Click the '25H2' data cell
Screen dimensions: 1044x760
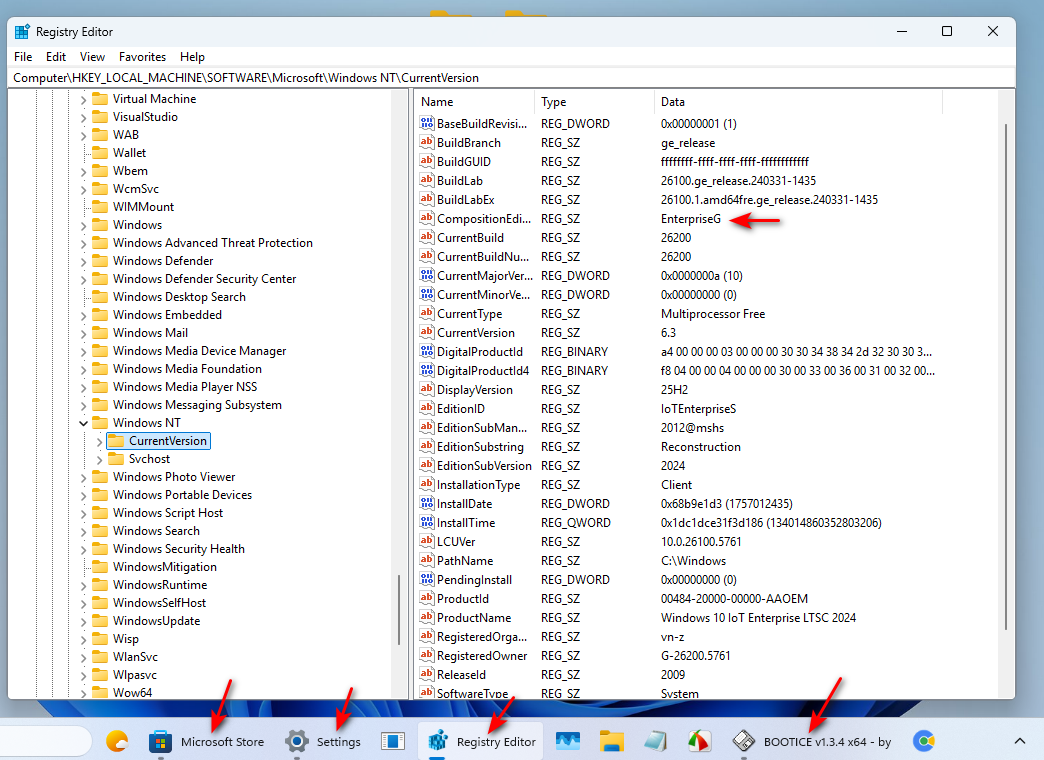(x=674, y=390)
